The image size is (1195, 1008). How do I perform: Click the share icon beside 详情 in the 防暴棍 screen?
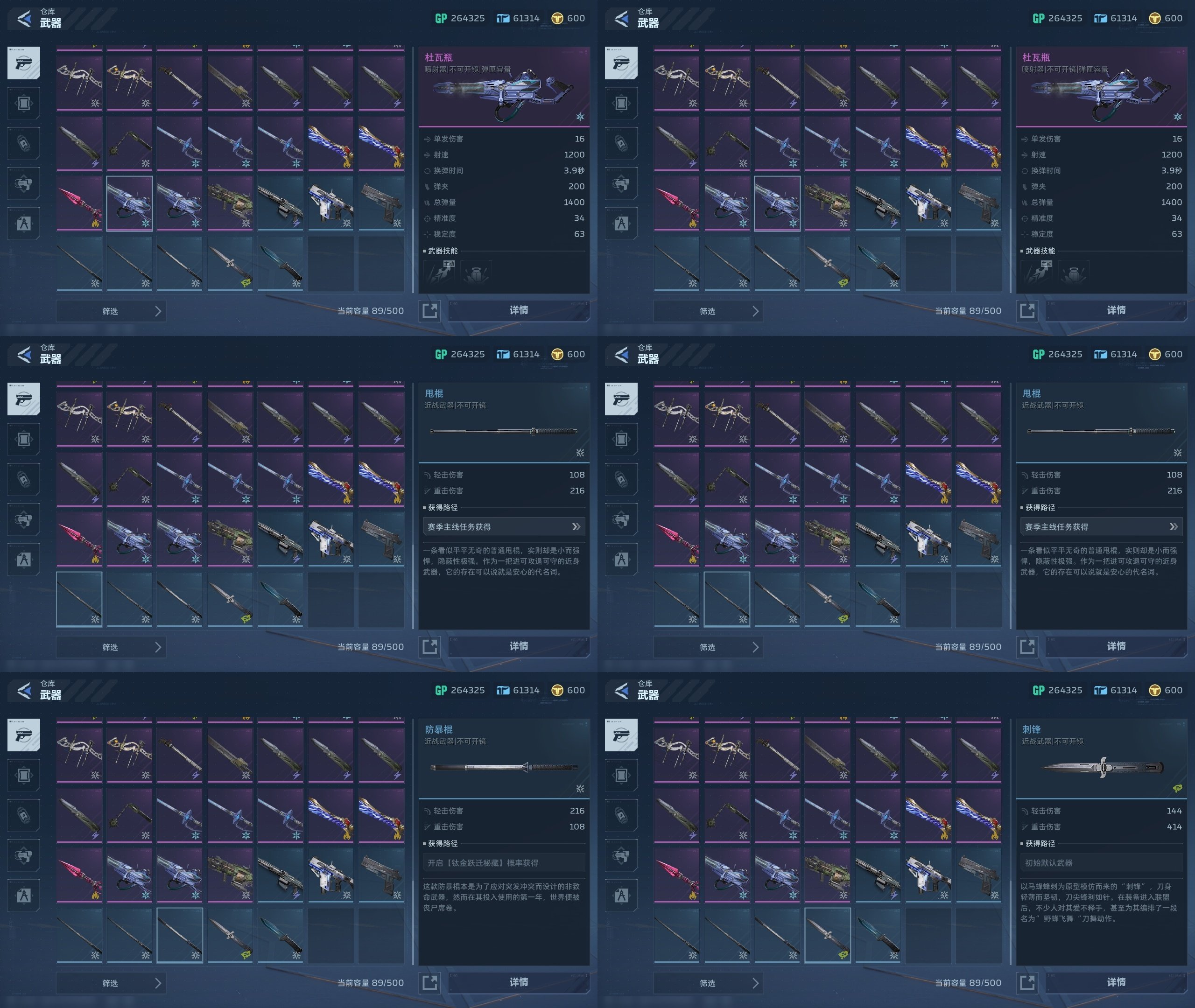click(x=429, y=982)
